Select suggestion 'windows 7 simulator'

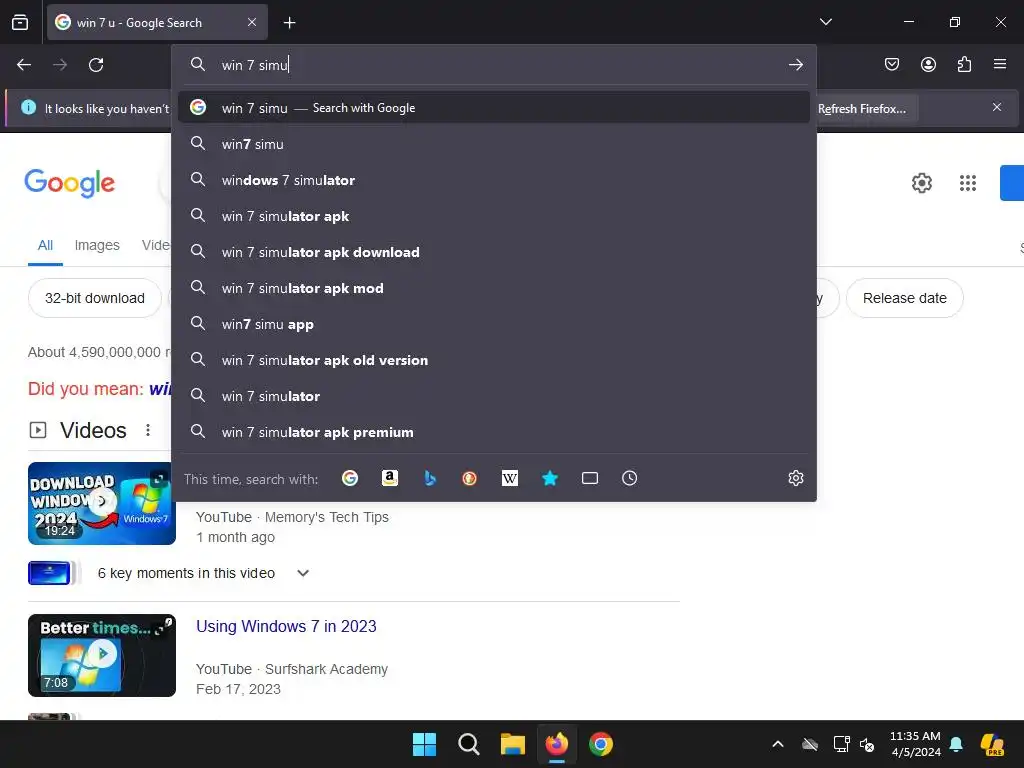pos(494,180)
